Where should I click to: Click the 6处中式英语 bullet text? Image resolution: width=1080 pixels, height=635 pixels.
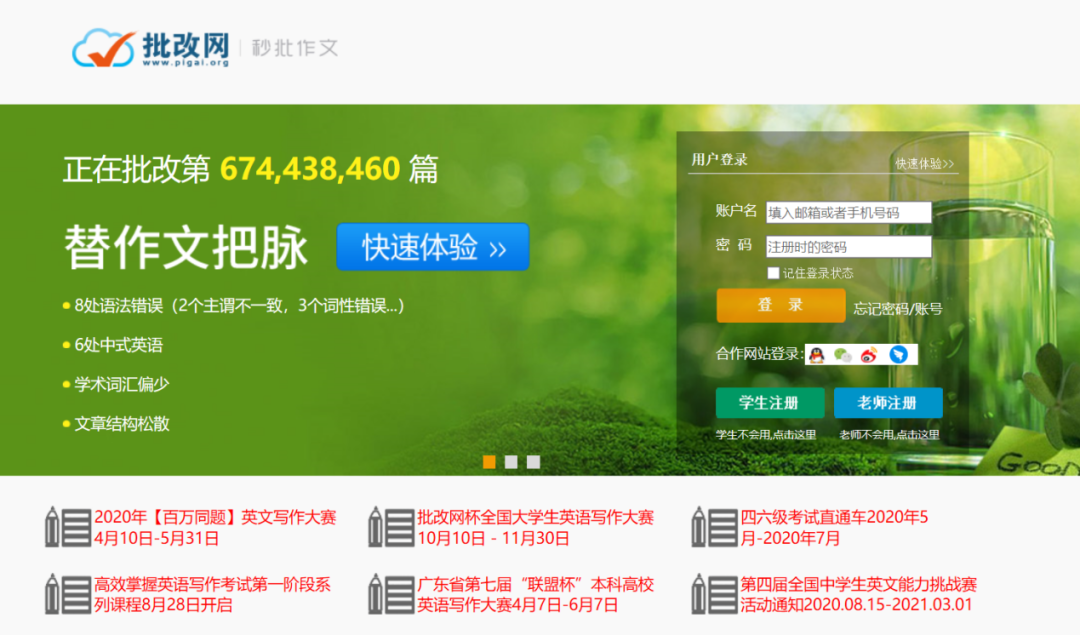[118, 345]
